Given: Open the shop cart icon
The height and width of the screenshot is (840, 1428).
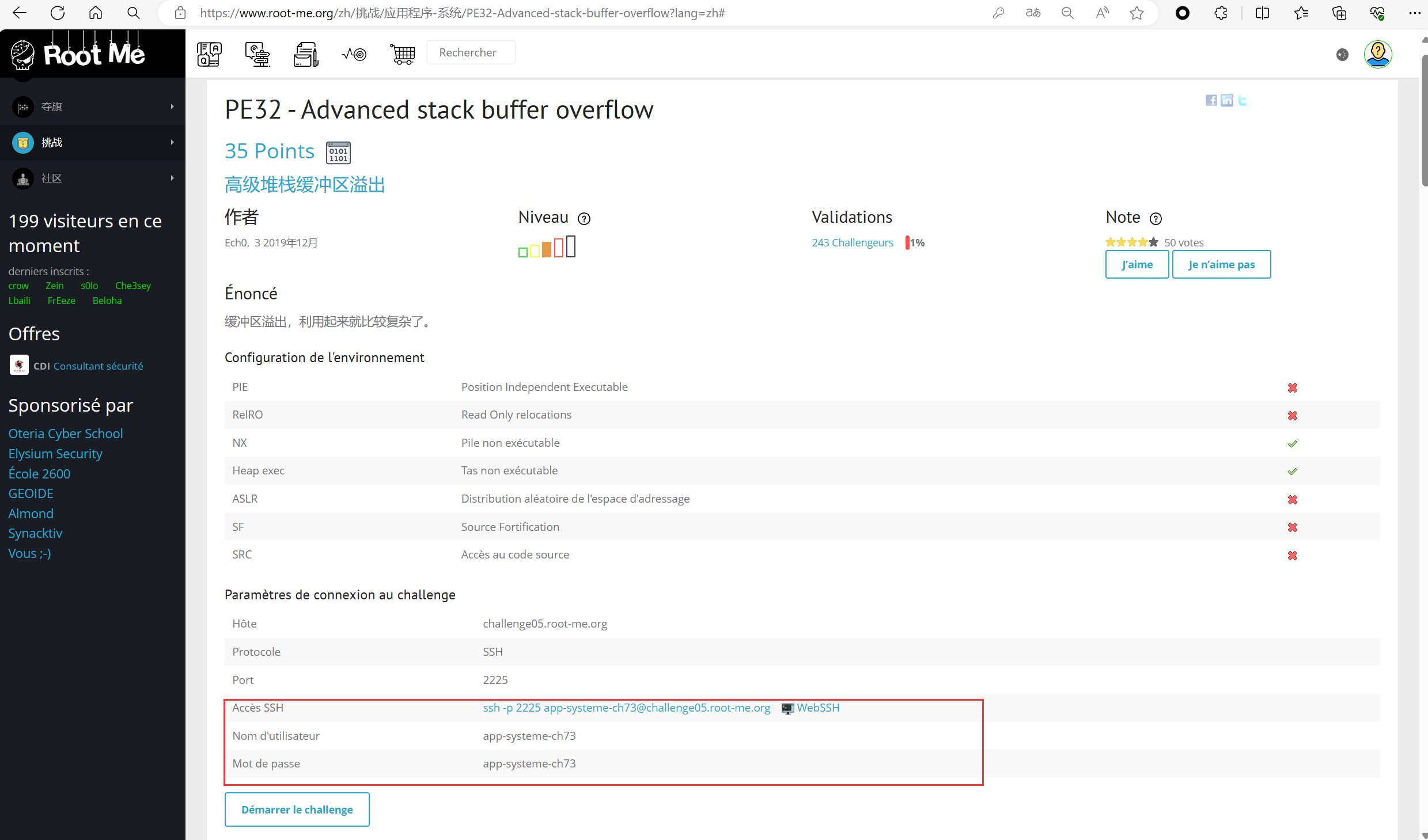Looking at the screenshot, I should [403, 54].
